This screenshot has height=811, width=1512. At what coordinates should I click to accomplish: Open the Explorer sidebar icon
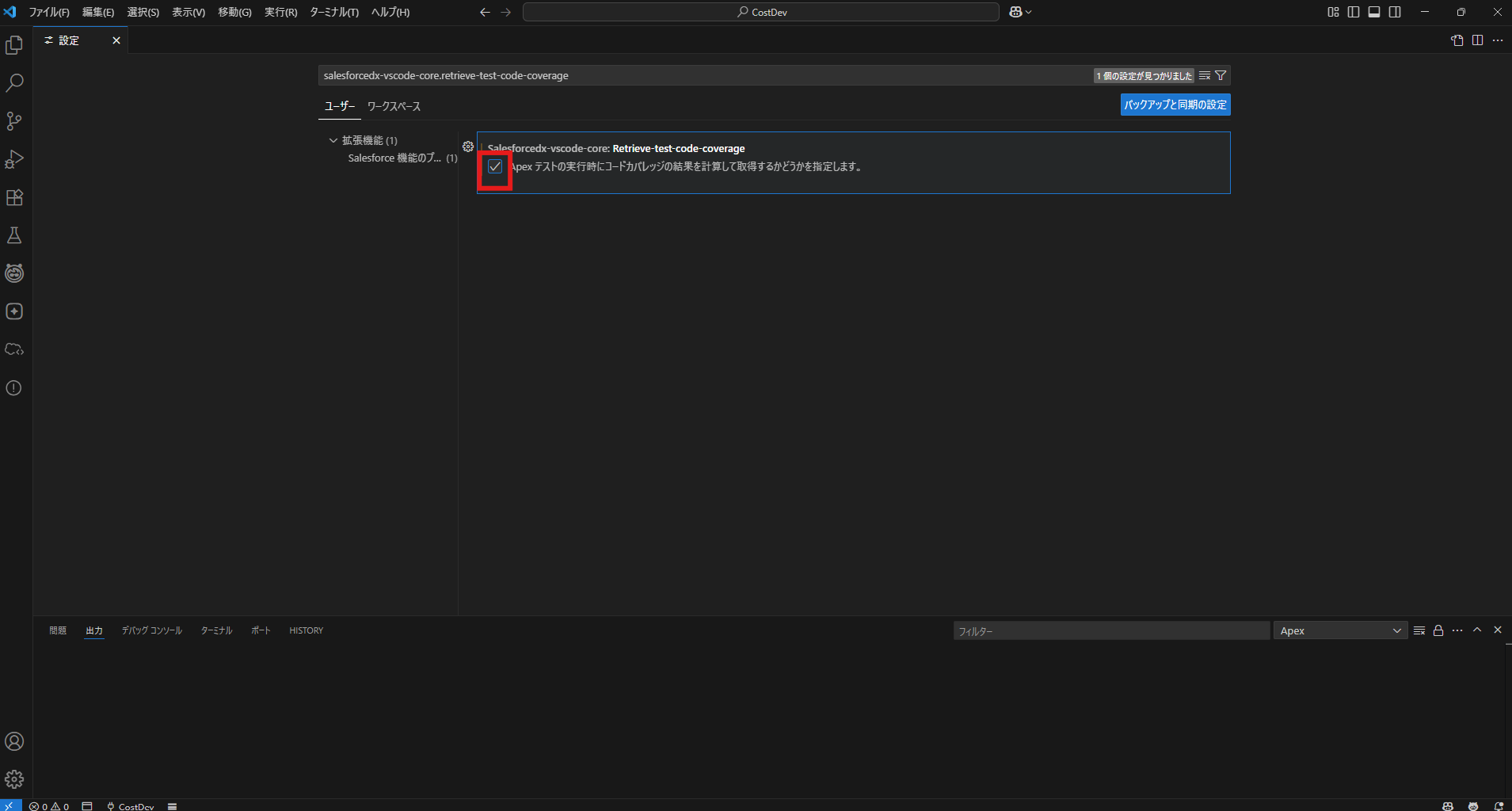click(x=13, y=45)
